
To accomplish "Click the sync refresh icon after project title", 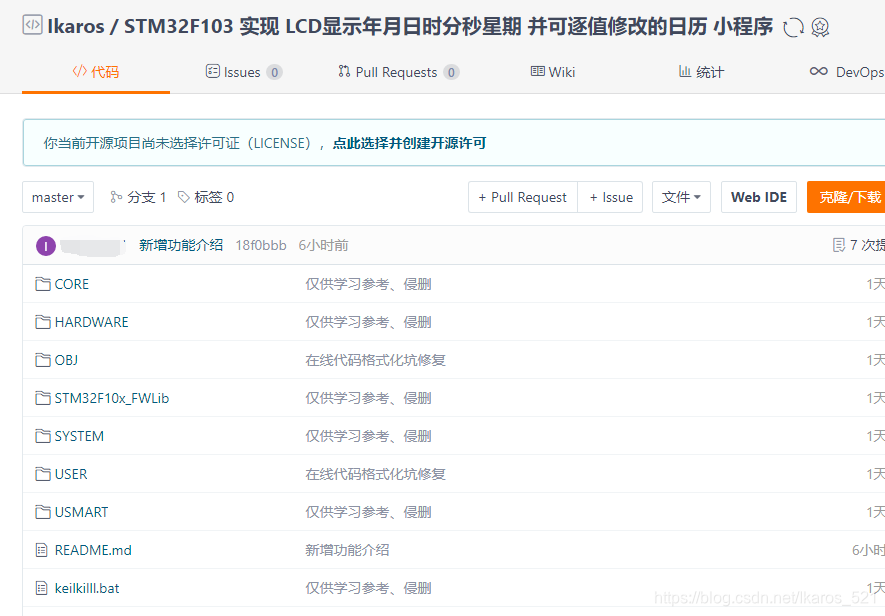I will click(x=794, y=27).
